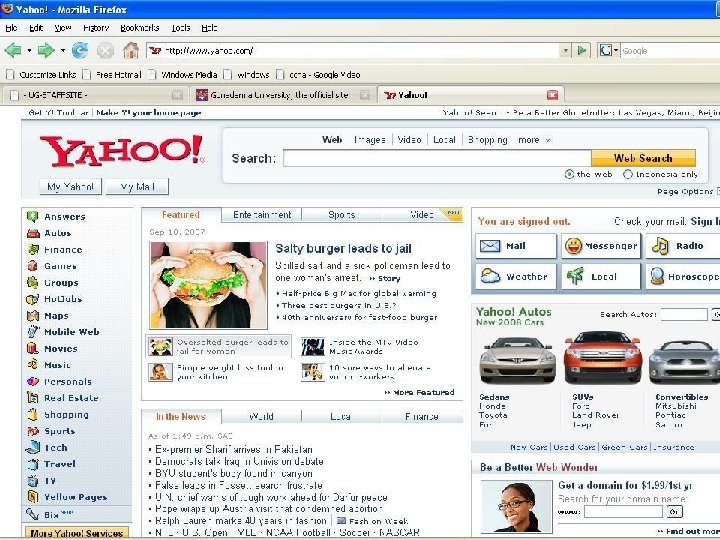The image size is (720, 540).
Task: Click the My Mail button
Action: click(137, 186)
